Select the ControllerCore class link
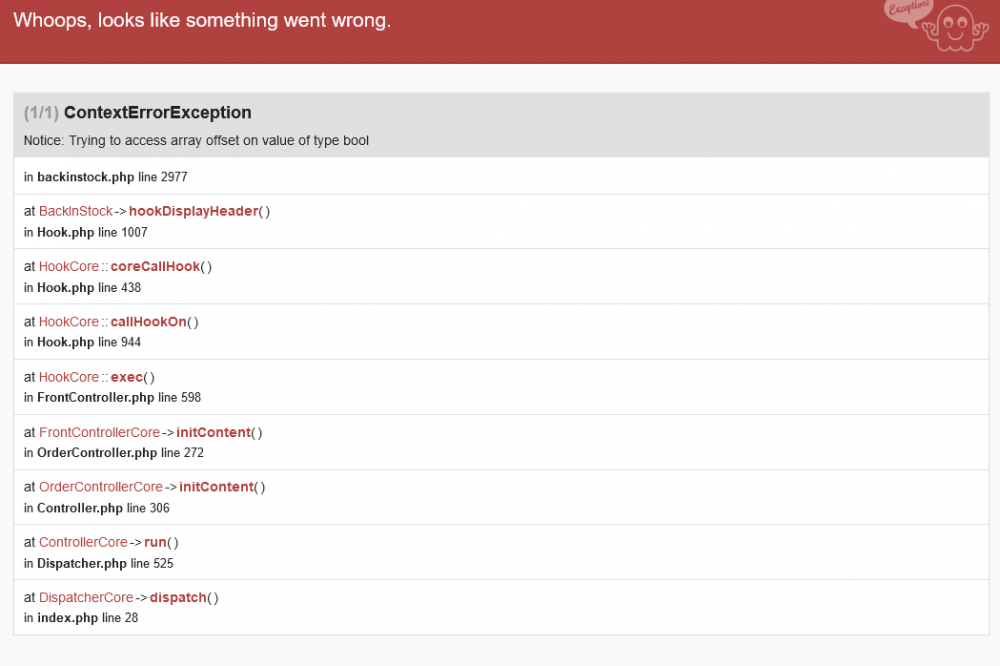The image size is (1000, 666). 83,542
